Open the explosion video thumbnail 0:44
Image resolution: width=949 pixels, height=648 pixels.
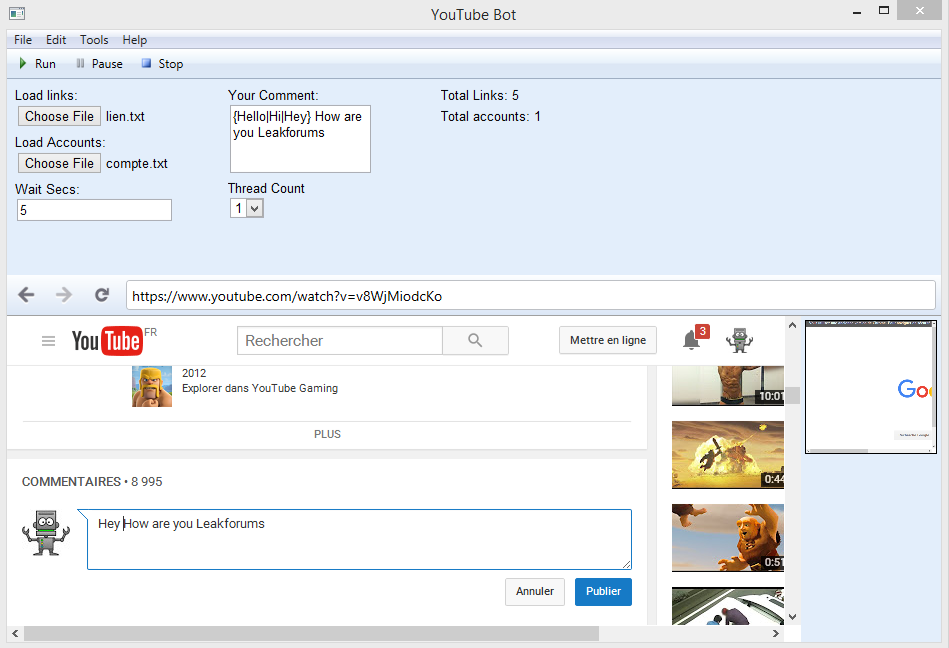[728, 455]
